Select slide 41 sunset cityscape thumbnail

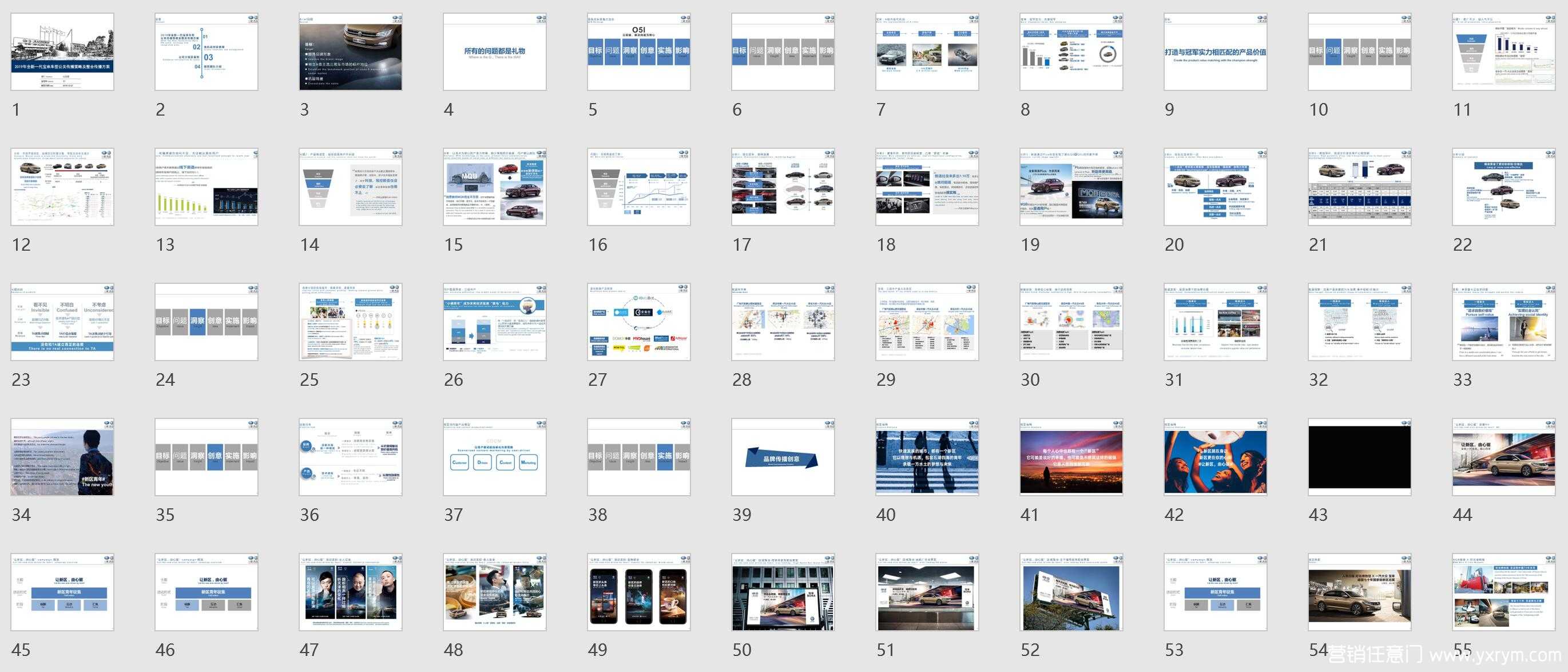1071,457
